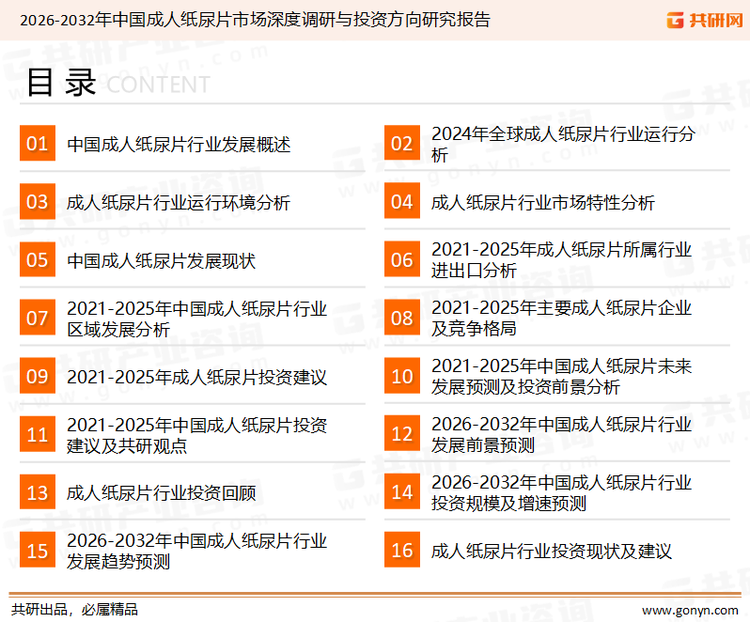Click the orange 03 number box
The image size is (750, 622).
point(37,201)
